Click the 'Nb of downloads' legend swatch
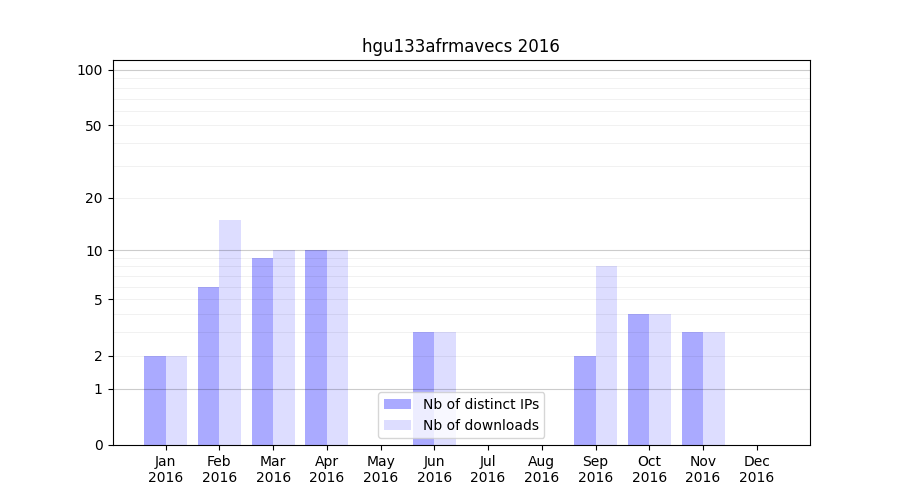 coord(397,425)
